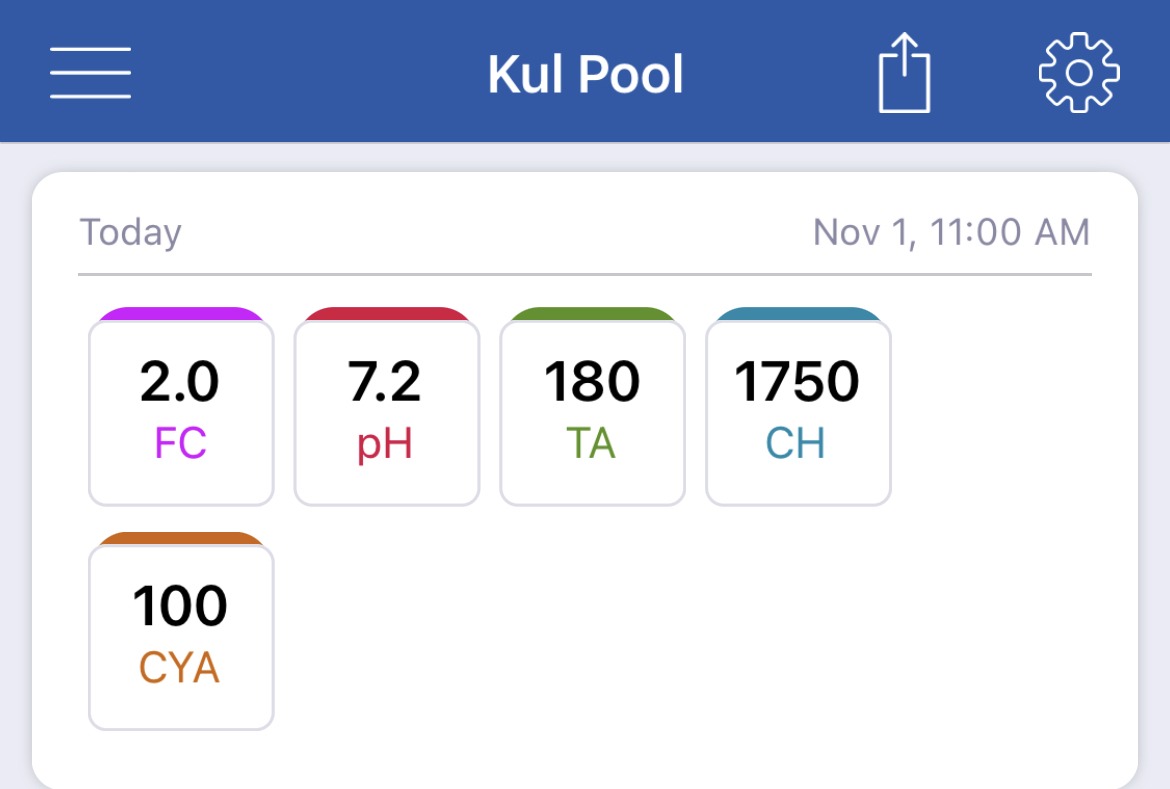Tap the Nov 1, 11:00 AM timestamp
This screenshot has width=1170, height=789.
(x=951, y=232)
